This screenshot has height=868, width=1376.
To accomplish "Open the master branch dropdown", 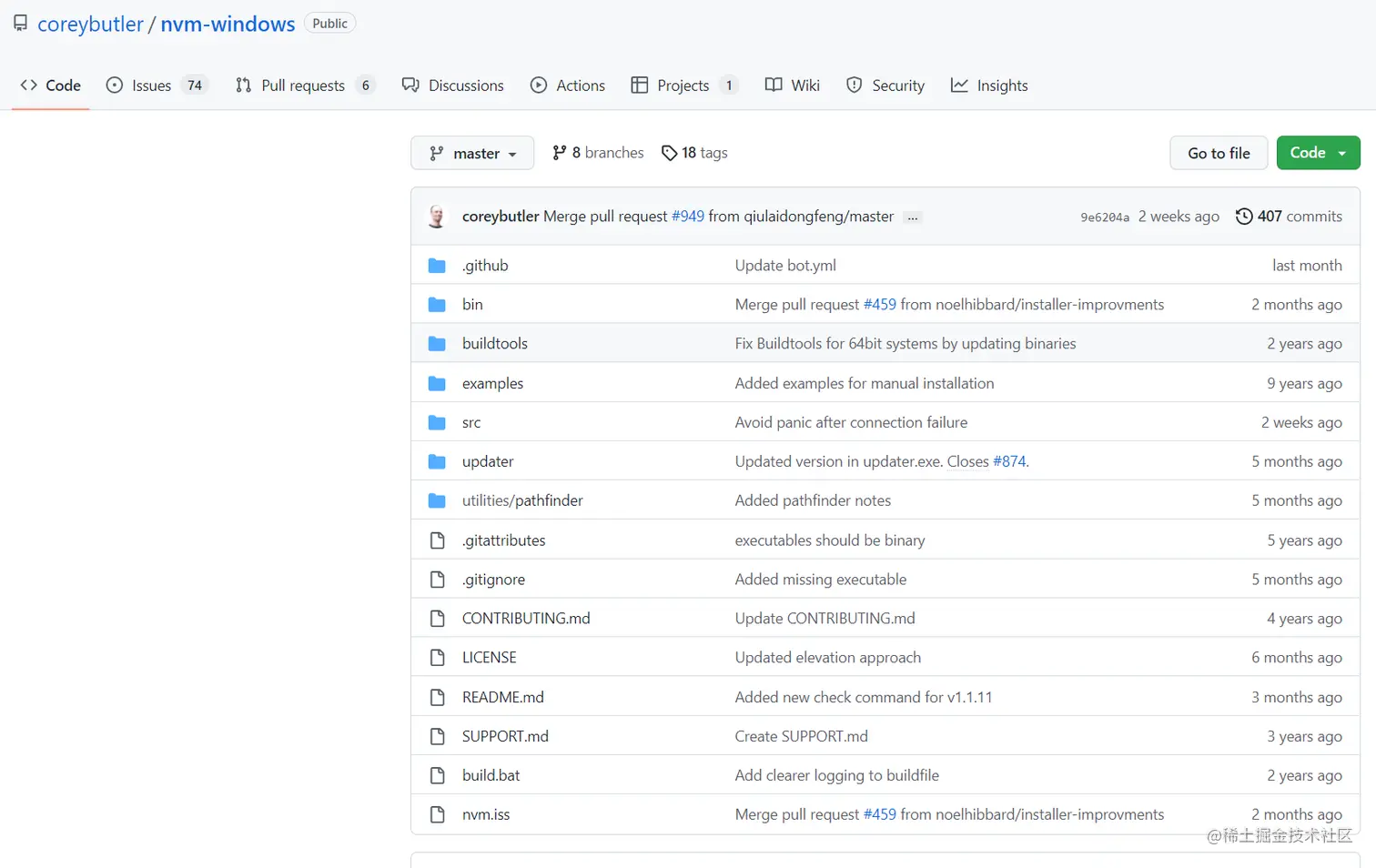I will pyautogui.click(x=472, y=153).
